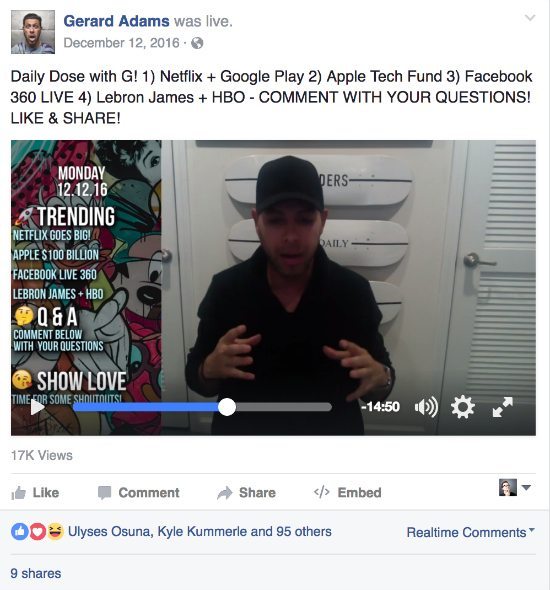The image size is (550, 590).
Task: Open post options chevron menu
Action: 530,18
